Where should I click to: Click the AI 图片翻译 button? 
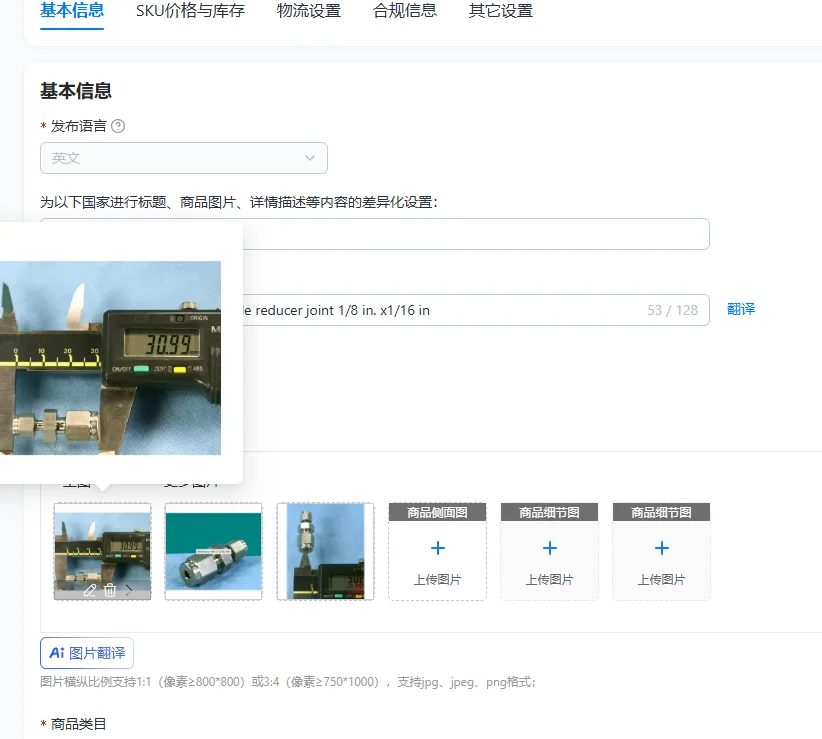(x=87, y=653)
